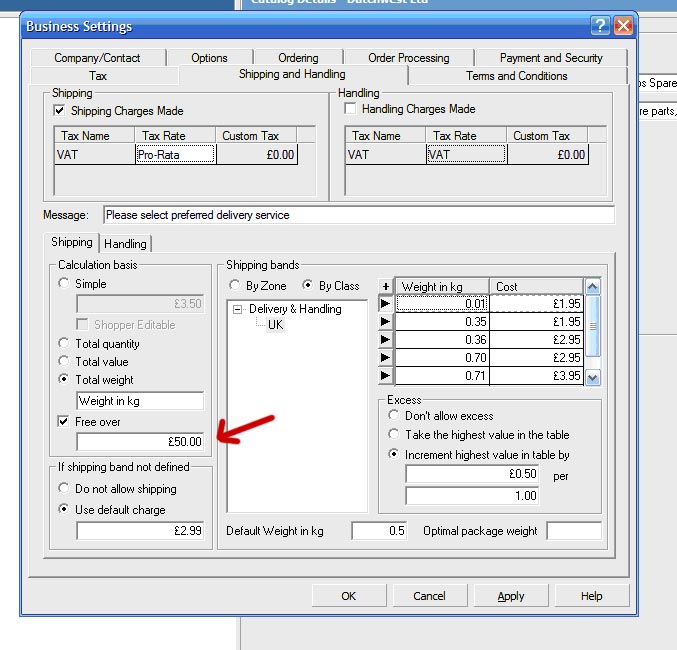Click the Free over amount field
The width and height of the screenshot is (677, 650).
coord(140,441)
